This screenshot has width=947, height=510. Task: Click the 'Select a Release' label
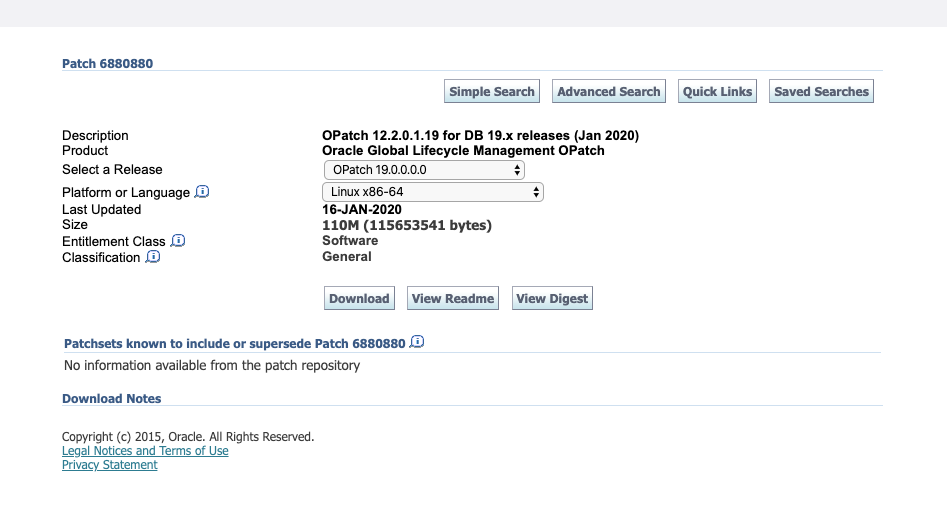coord(112,170)
